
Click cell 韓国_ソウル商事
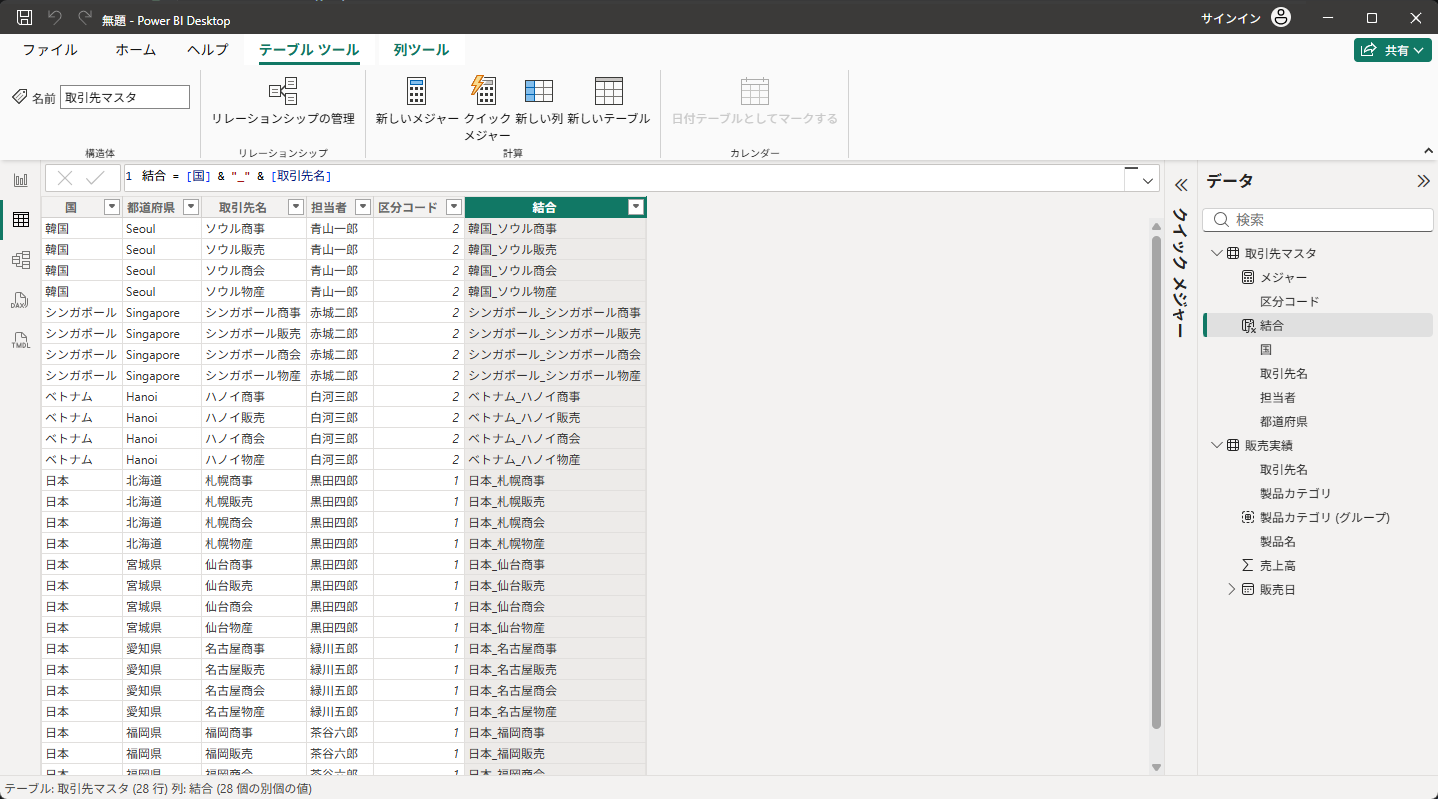(555, 228)
